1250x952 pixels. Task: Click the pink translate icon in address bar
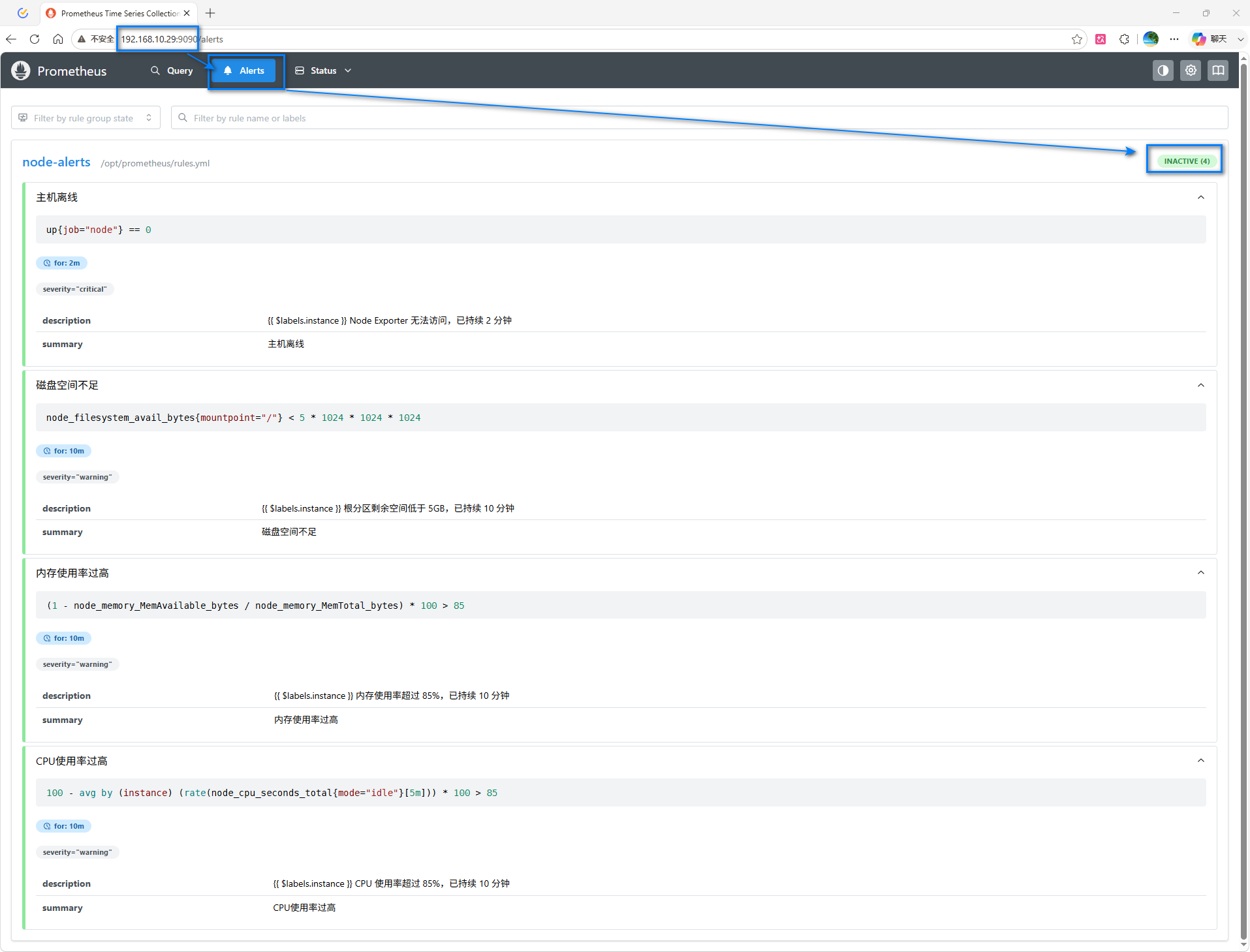pyautogui.click(x=1101, y=39)
